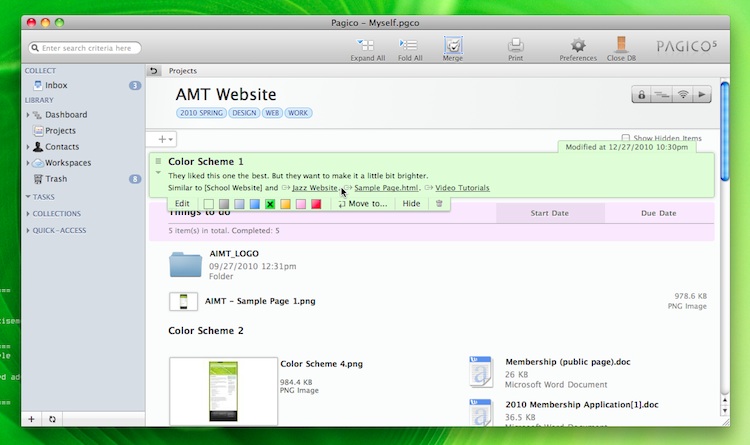Click the vertical scrollbar thumb
Screen dimensions: 750x445
[x=725, y=132]
